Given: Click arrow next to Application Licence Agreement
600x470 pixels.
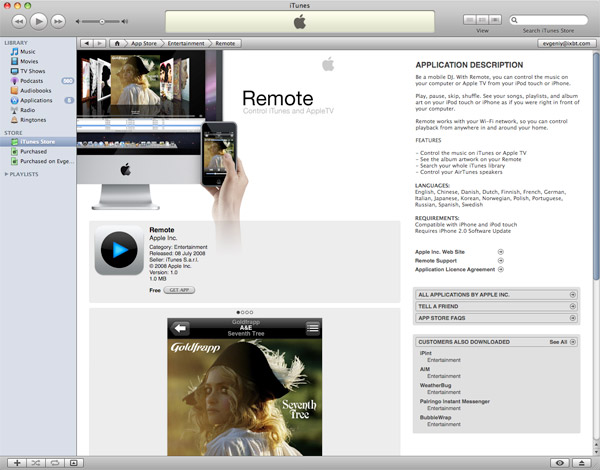Looking at the screenshot, I should (501, 269).
